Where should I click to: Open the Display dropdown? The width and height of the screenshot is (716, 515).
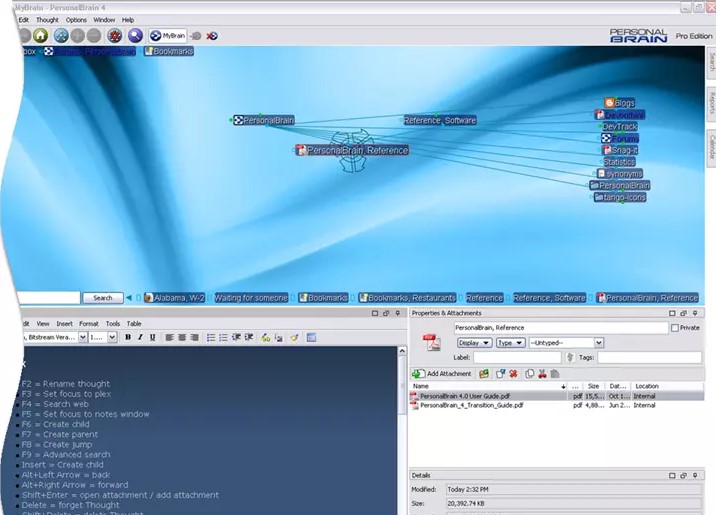click(473, 342)
